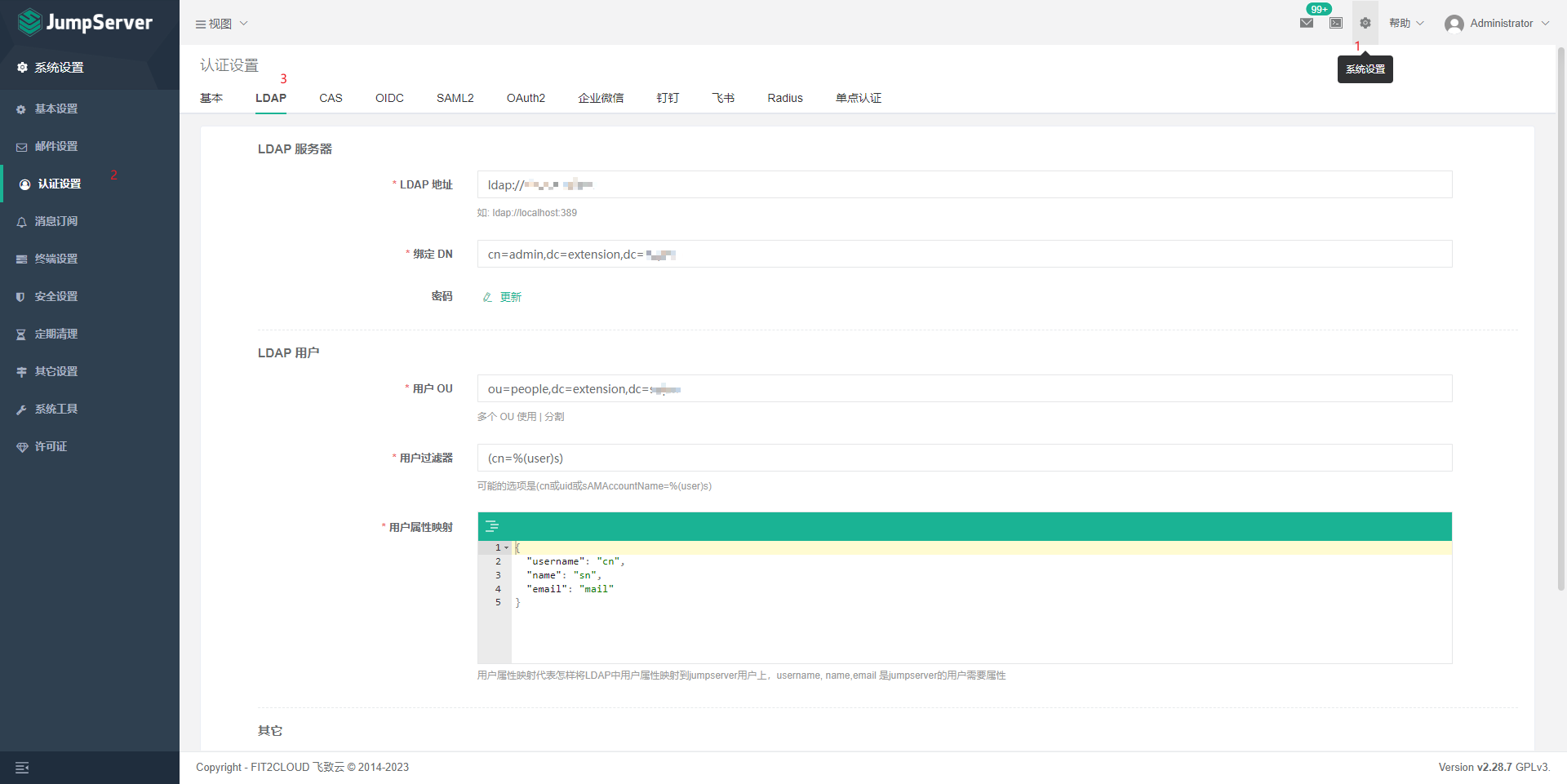1567x784 pixels.
Task: Click the hourglass icon beside 定期清理
Action: point(21,334)
